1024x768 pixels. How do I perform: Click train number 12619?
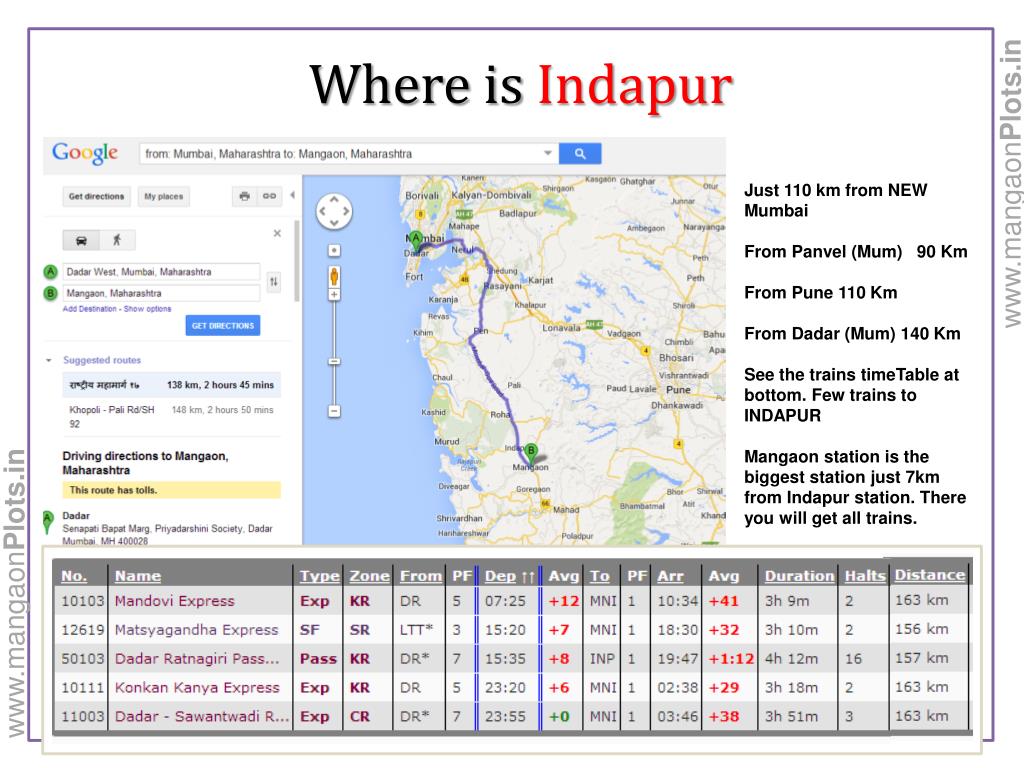pyautogui.click(x=82, y=630)
